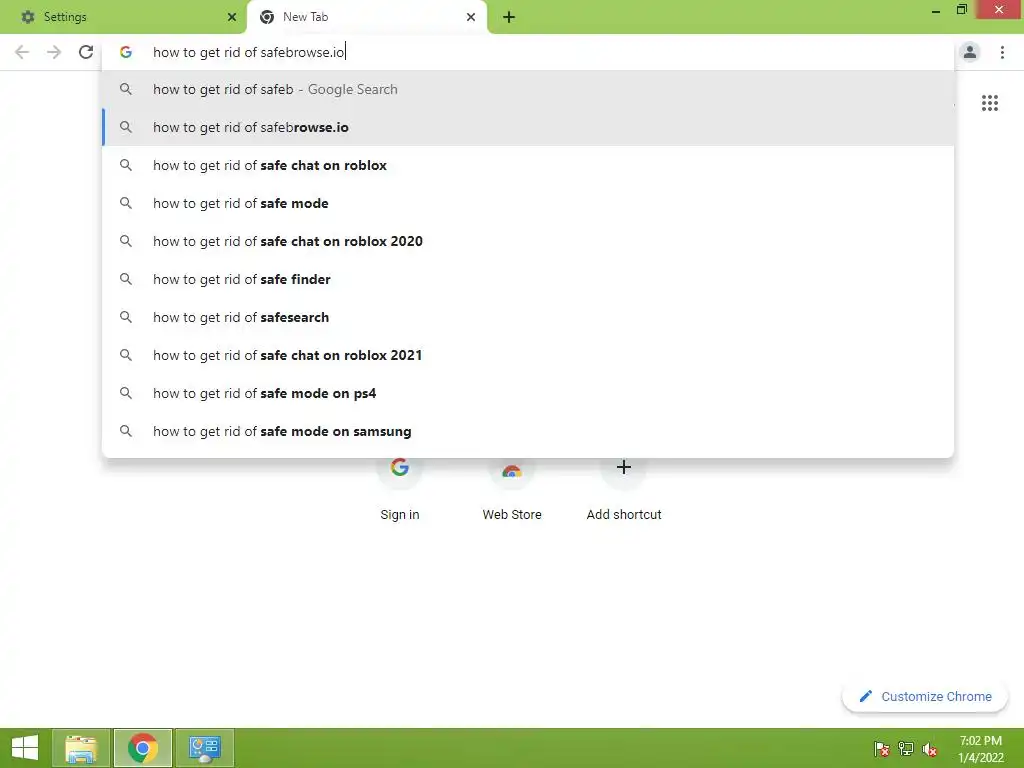Choose the 'safesearch' suggestion
Image resolution: width=1024 pixels, height=768 pixels.
(528, 317)
